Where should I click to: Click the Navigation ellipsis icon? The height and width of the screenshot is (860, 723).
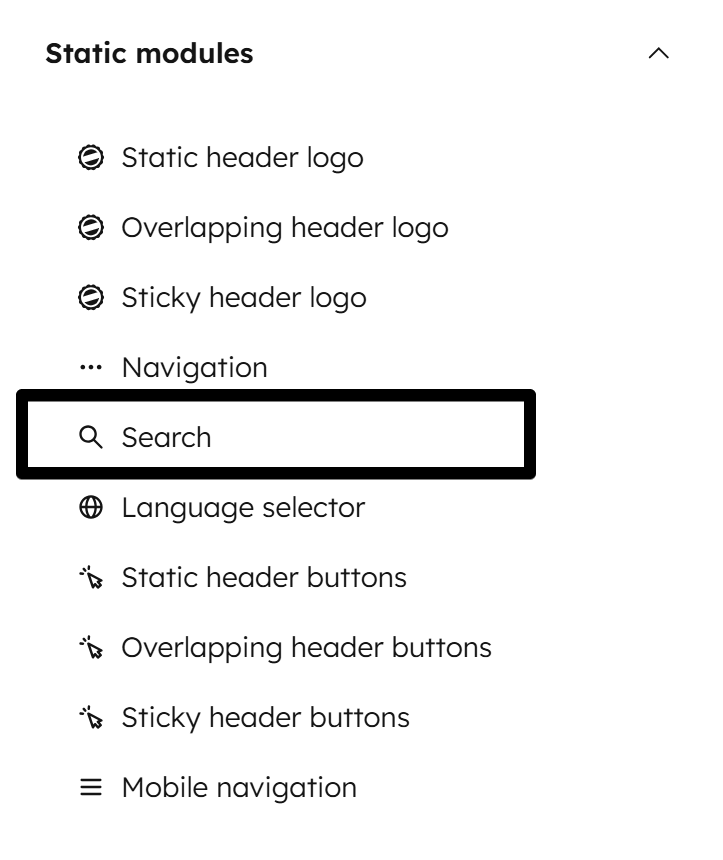[x=93, y=367]
